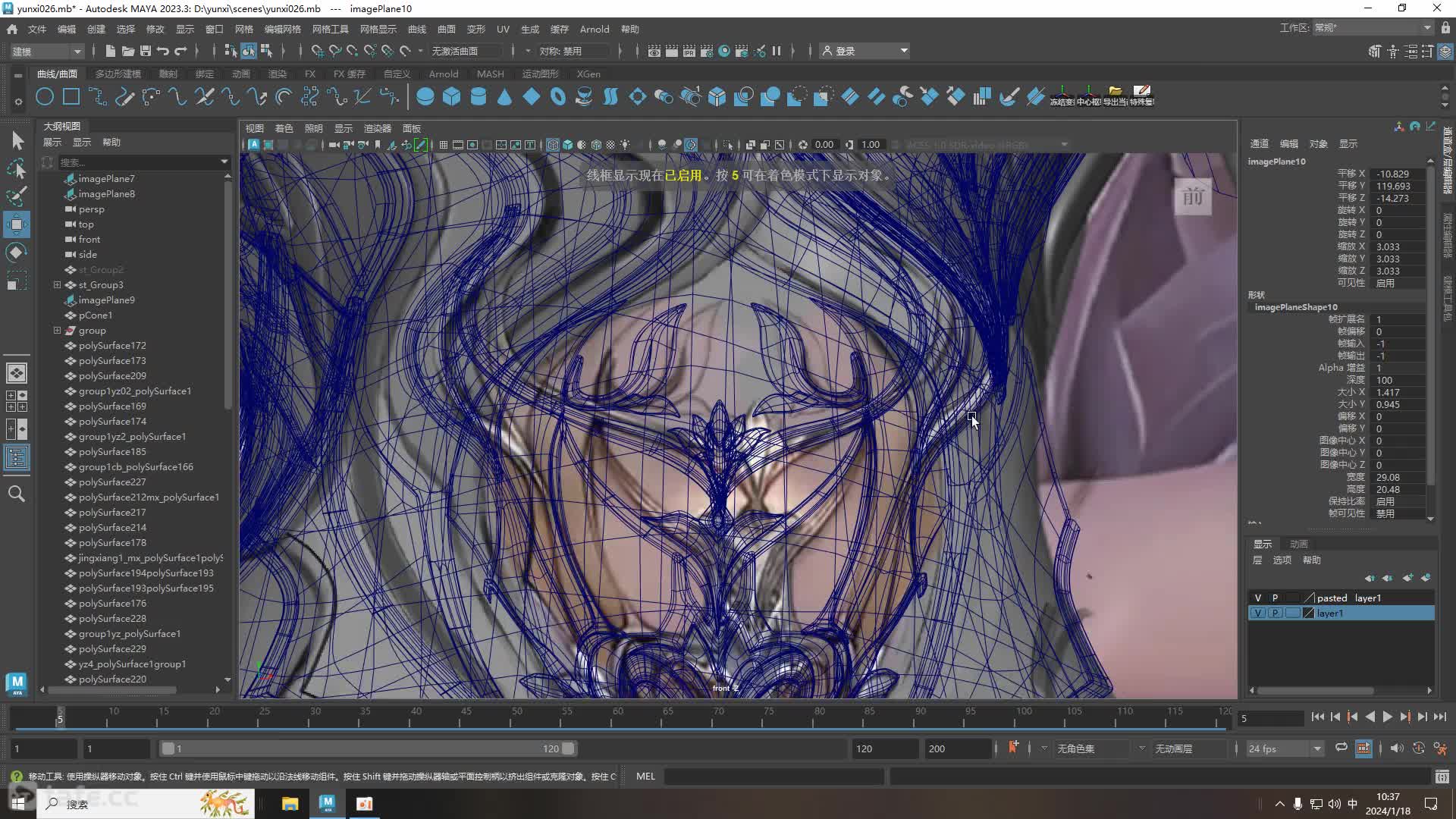This screenshot has width=1456, height=819.
Task: Click the play forward button
Action: pyautogui.click(x=1387, y=717)
